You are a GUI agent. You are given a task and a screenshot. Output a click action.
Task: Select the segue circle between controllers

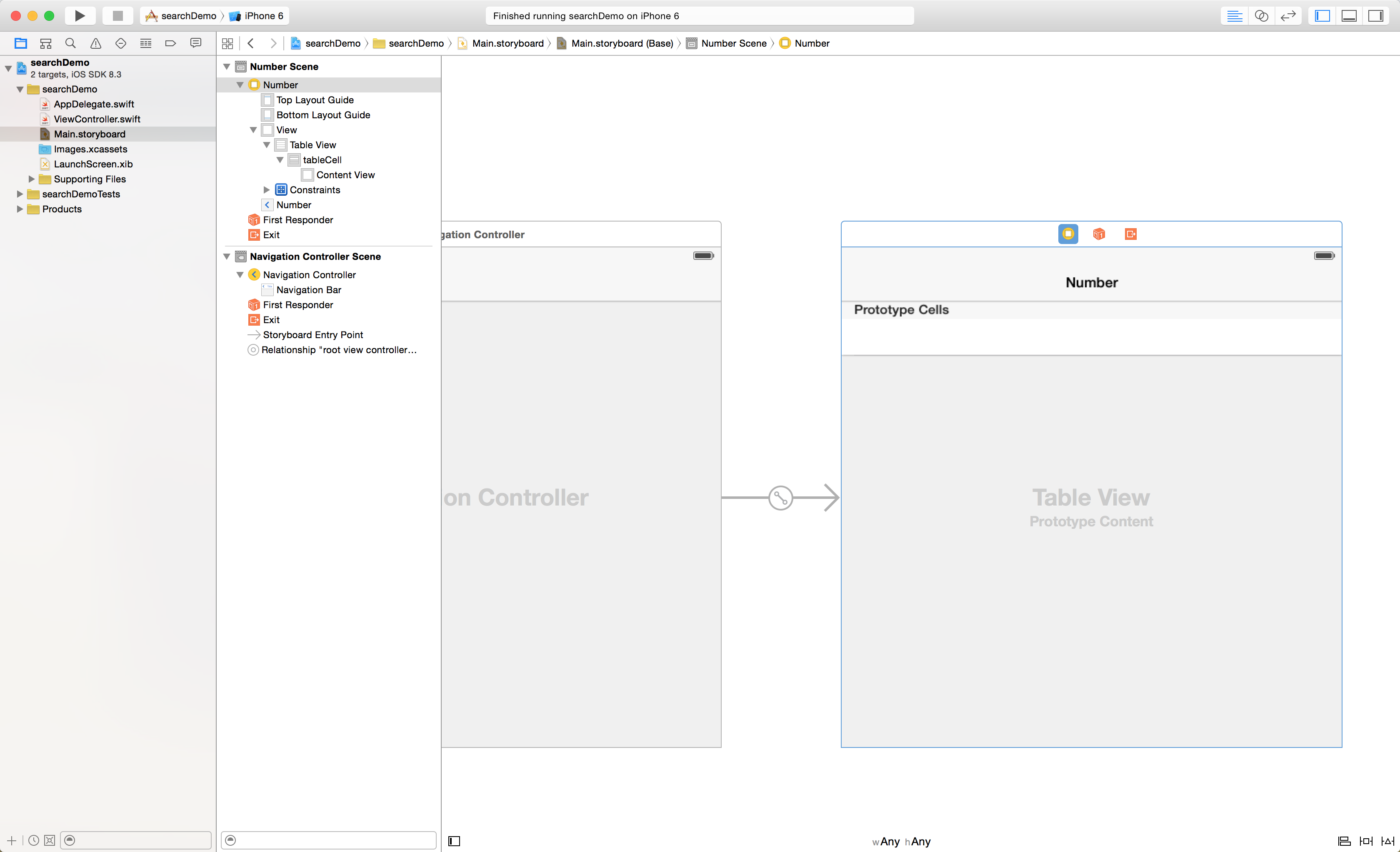click(781, 498)
